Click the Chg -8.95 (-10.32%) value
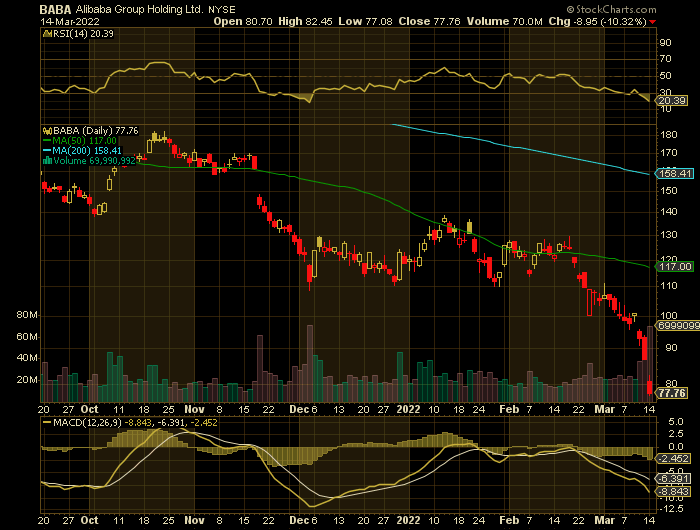Viewport: 700px width, 530px height. [x=597, y=21]
